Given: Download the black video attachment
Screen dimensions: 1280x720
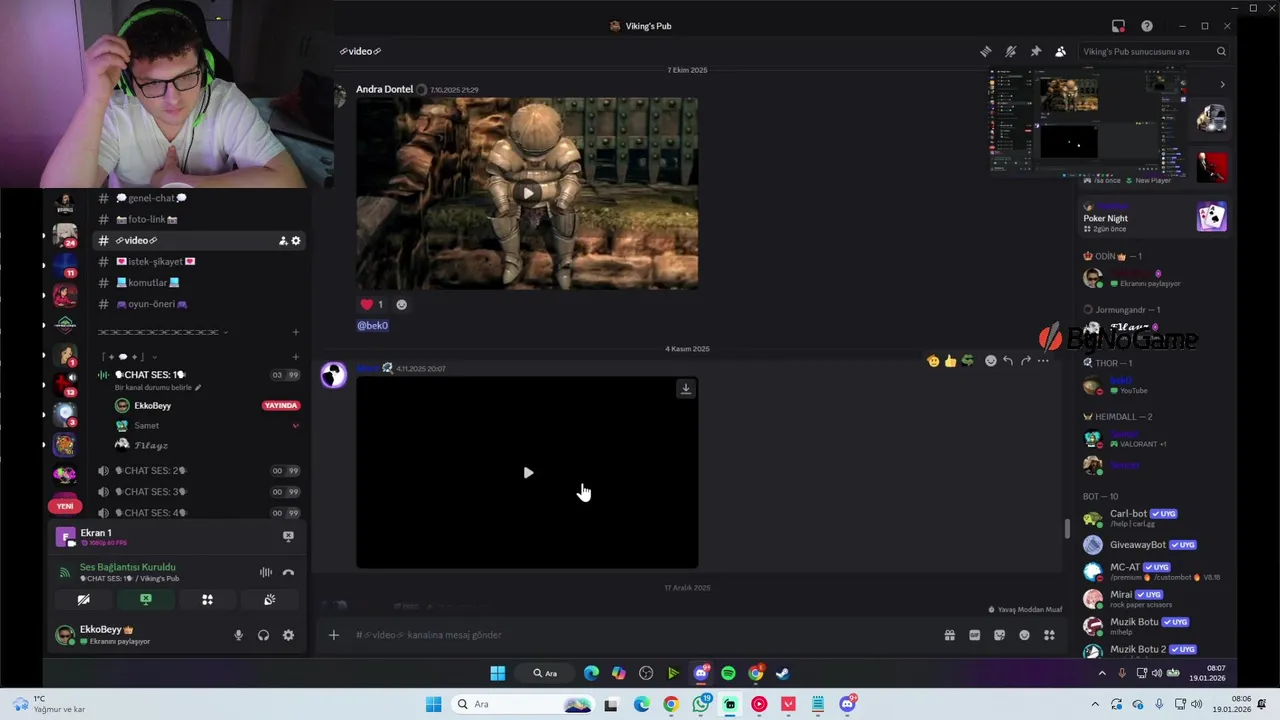Looking at the screenshot, I should click(x=685, y=389).
